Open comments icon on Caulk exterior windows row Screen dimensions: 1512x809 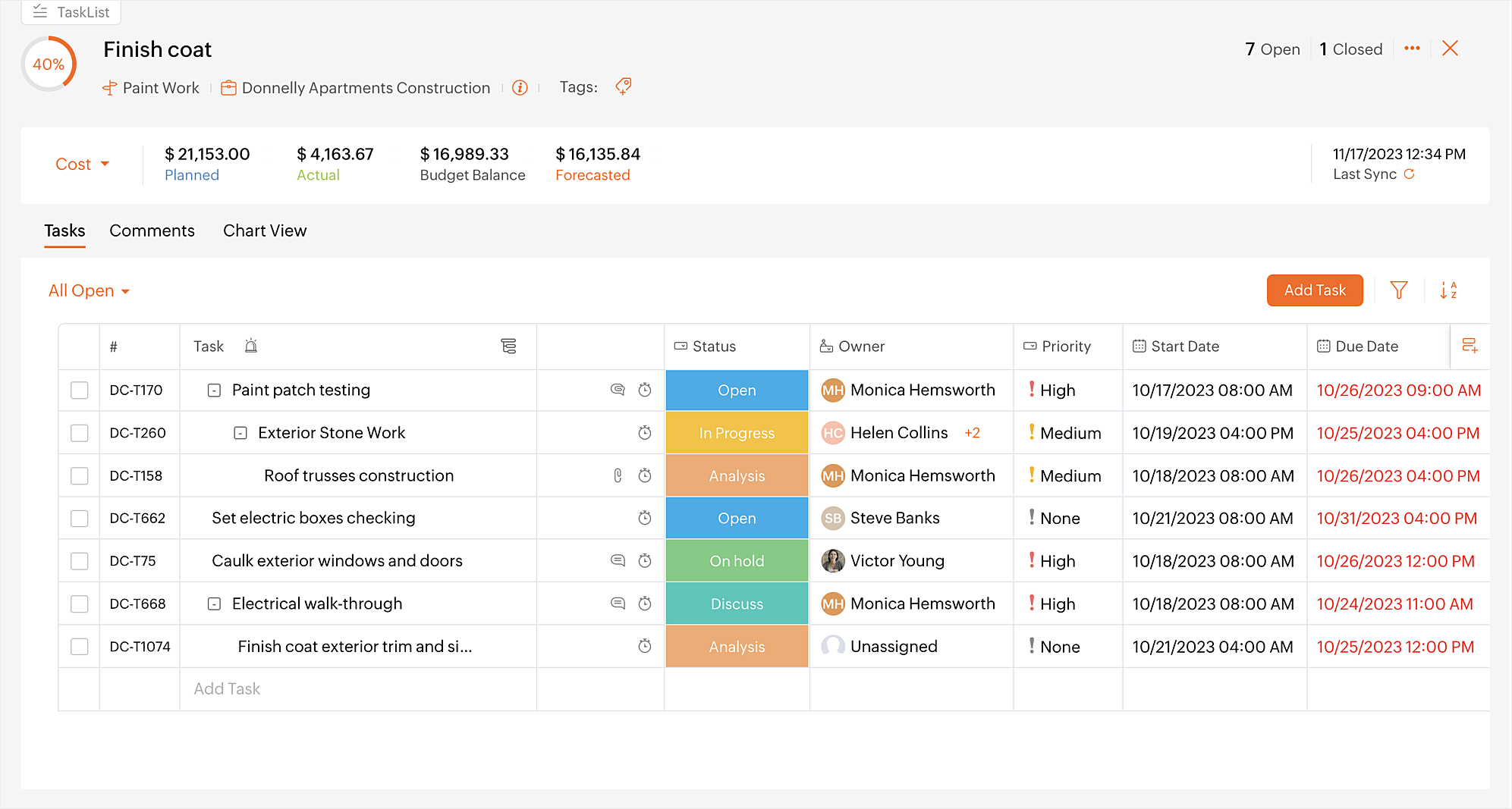(x=618, y=561)
